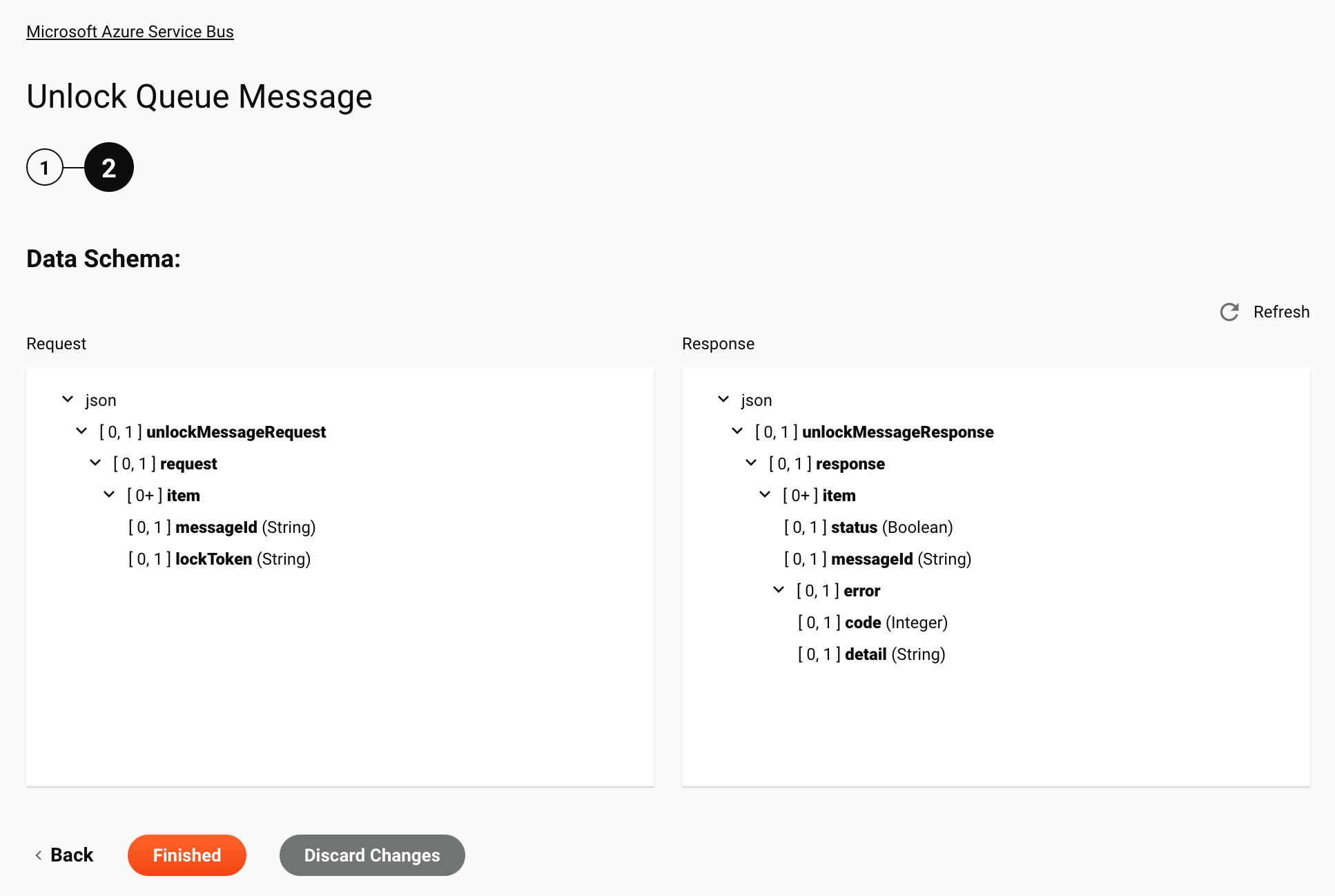
Task: Click the Discard Changes button
Action: [372, 855]
